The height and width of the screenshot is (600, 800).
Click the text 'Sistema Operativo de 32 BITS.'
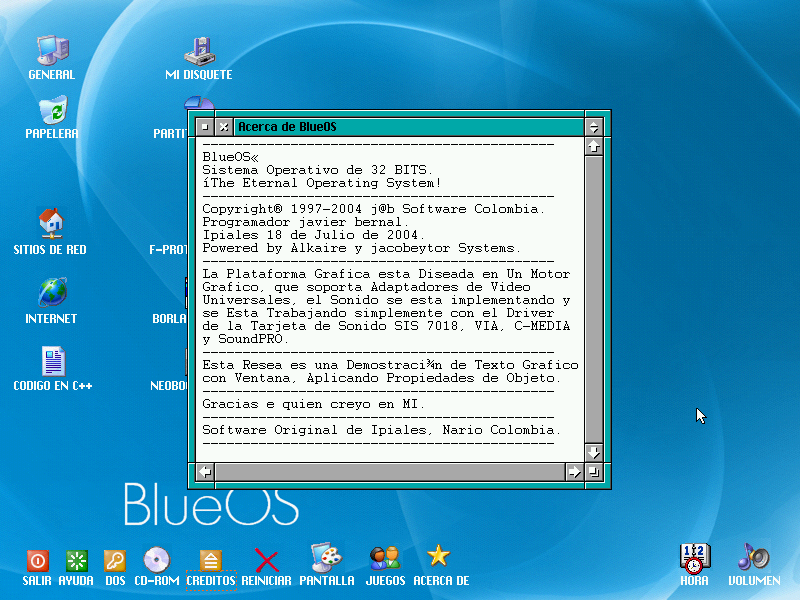click(x=317, y=170)
